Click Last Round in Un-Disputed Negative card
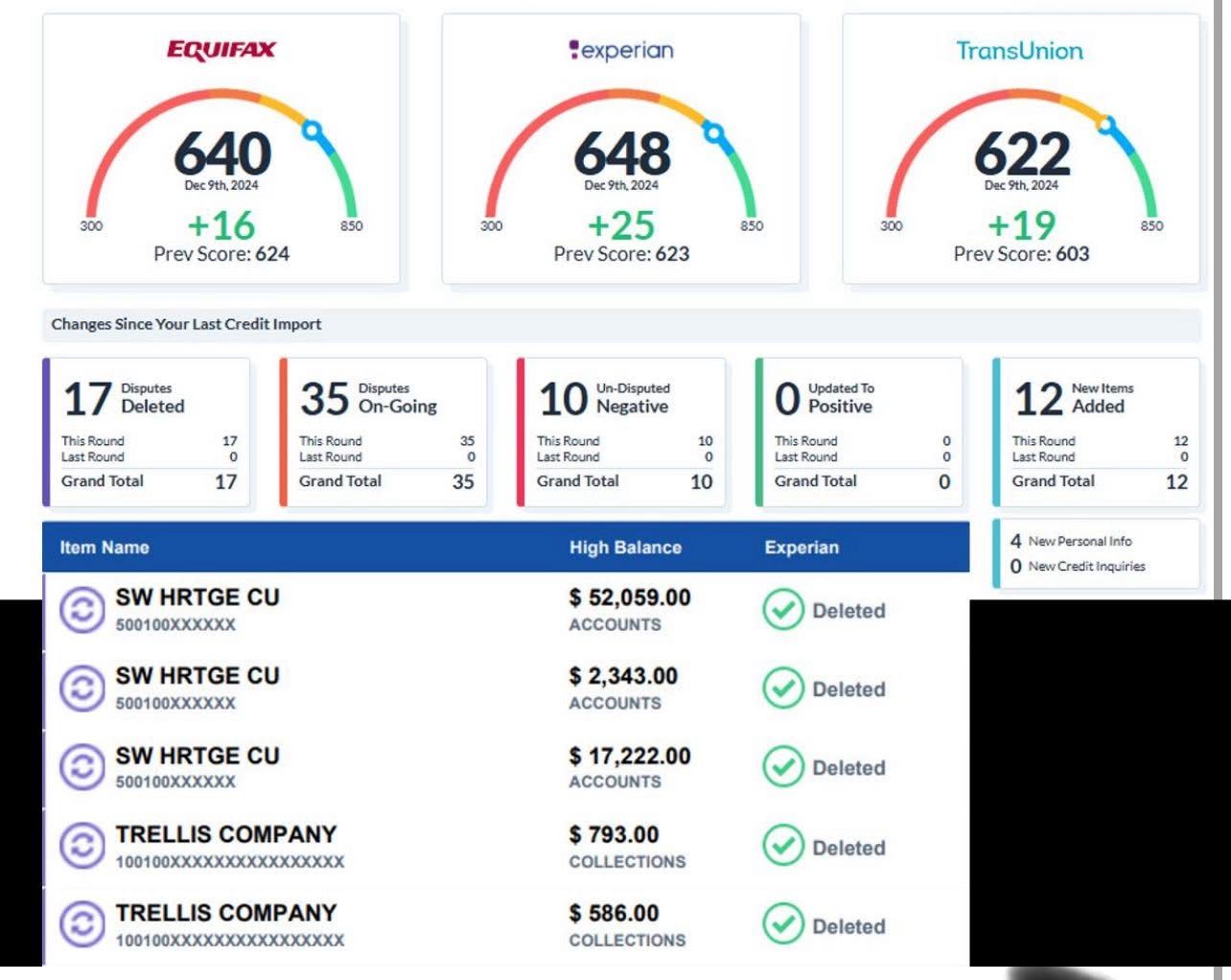 [x=568, y=457]
